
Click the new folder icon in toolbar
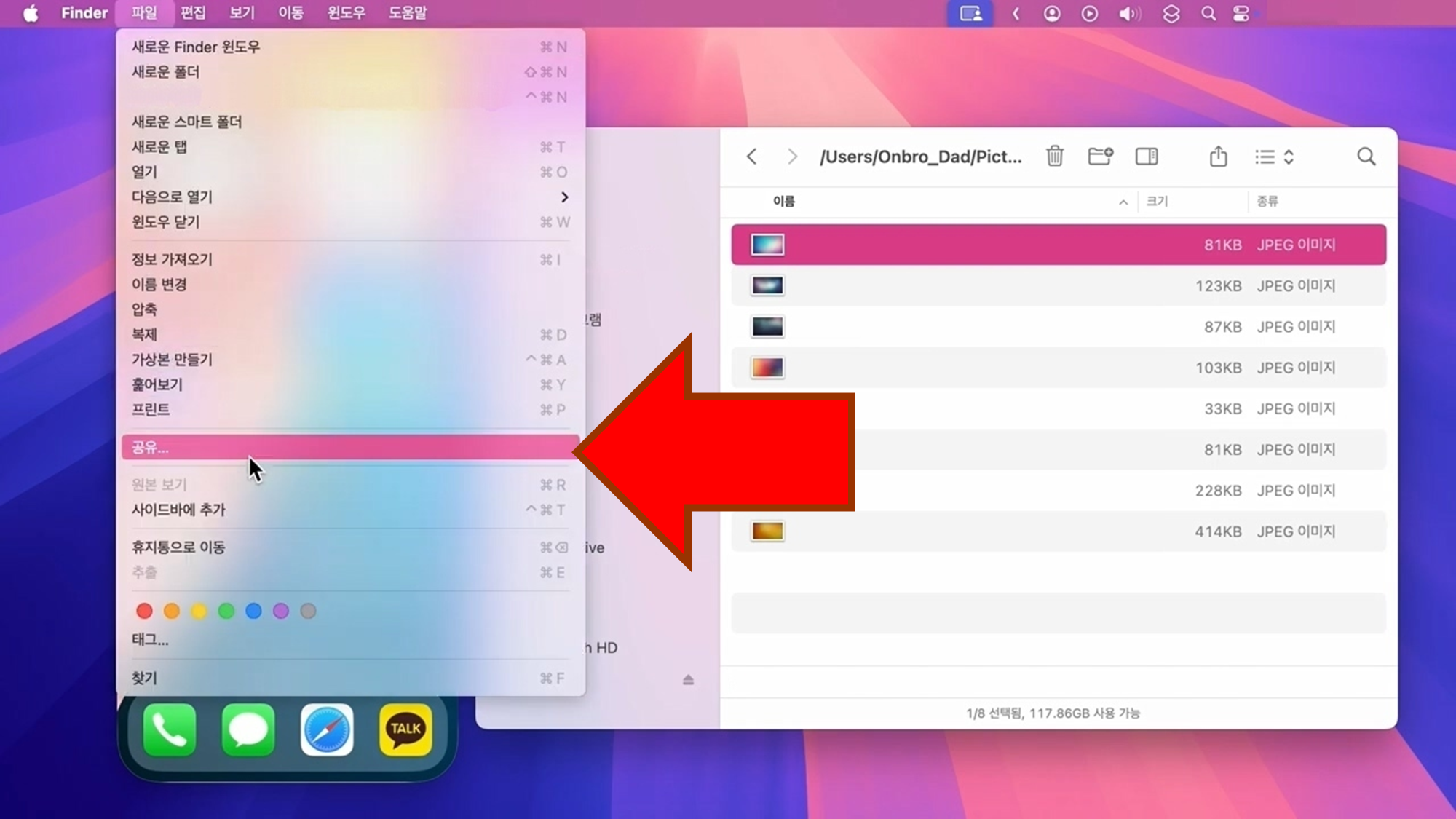point(1100,157)
